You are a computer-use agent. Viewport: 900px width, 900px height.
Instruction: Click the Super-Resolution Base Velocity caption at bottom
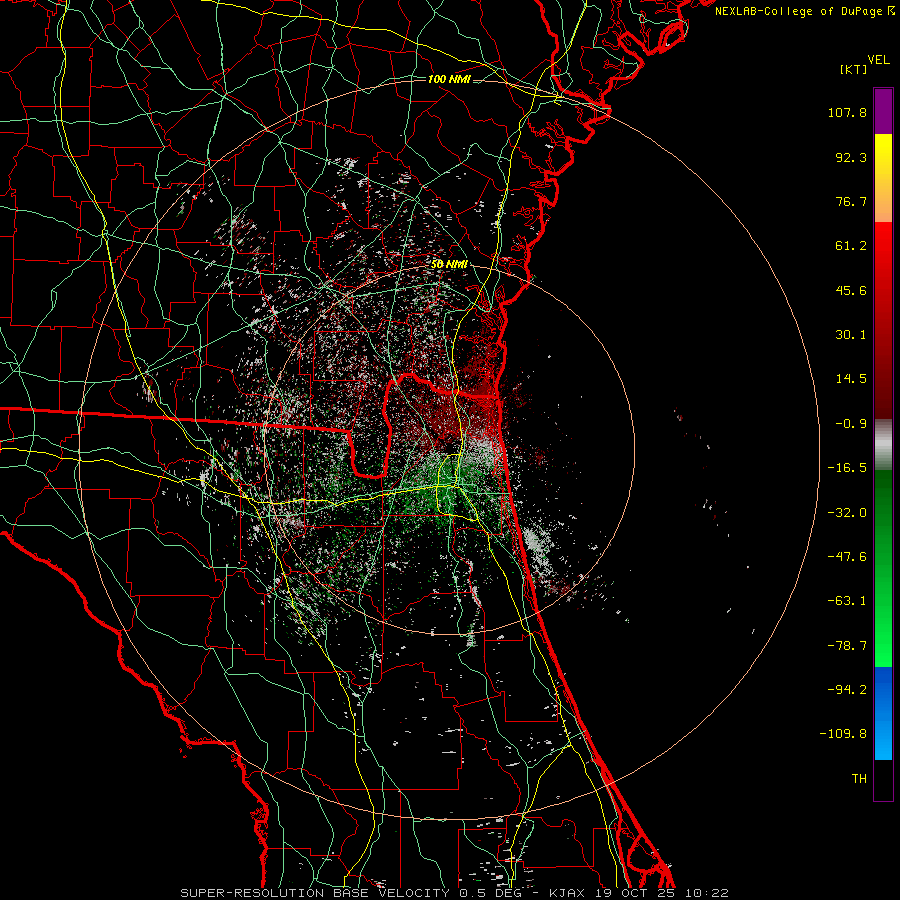[454, 893]
